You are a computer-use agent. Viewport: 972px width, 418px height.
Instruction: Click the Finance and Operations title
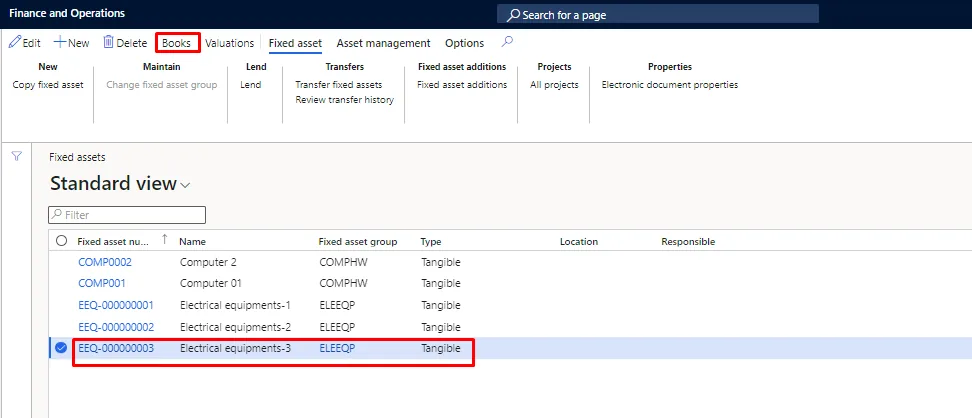[67, 13]
